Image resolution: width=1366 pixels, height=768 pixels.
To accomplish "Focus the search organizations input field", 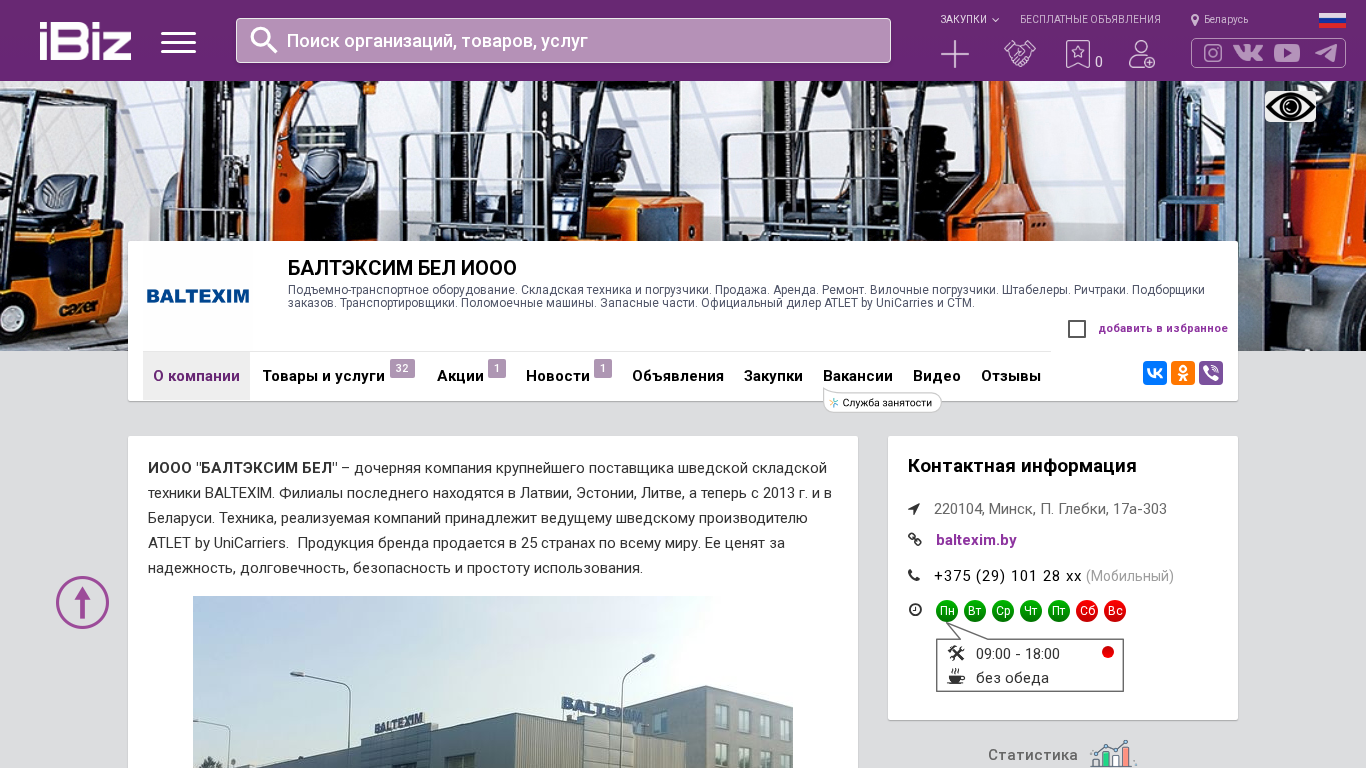I will (563, 40).
